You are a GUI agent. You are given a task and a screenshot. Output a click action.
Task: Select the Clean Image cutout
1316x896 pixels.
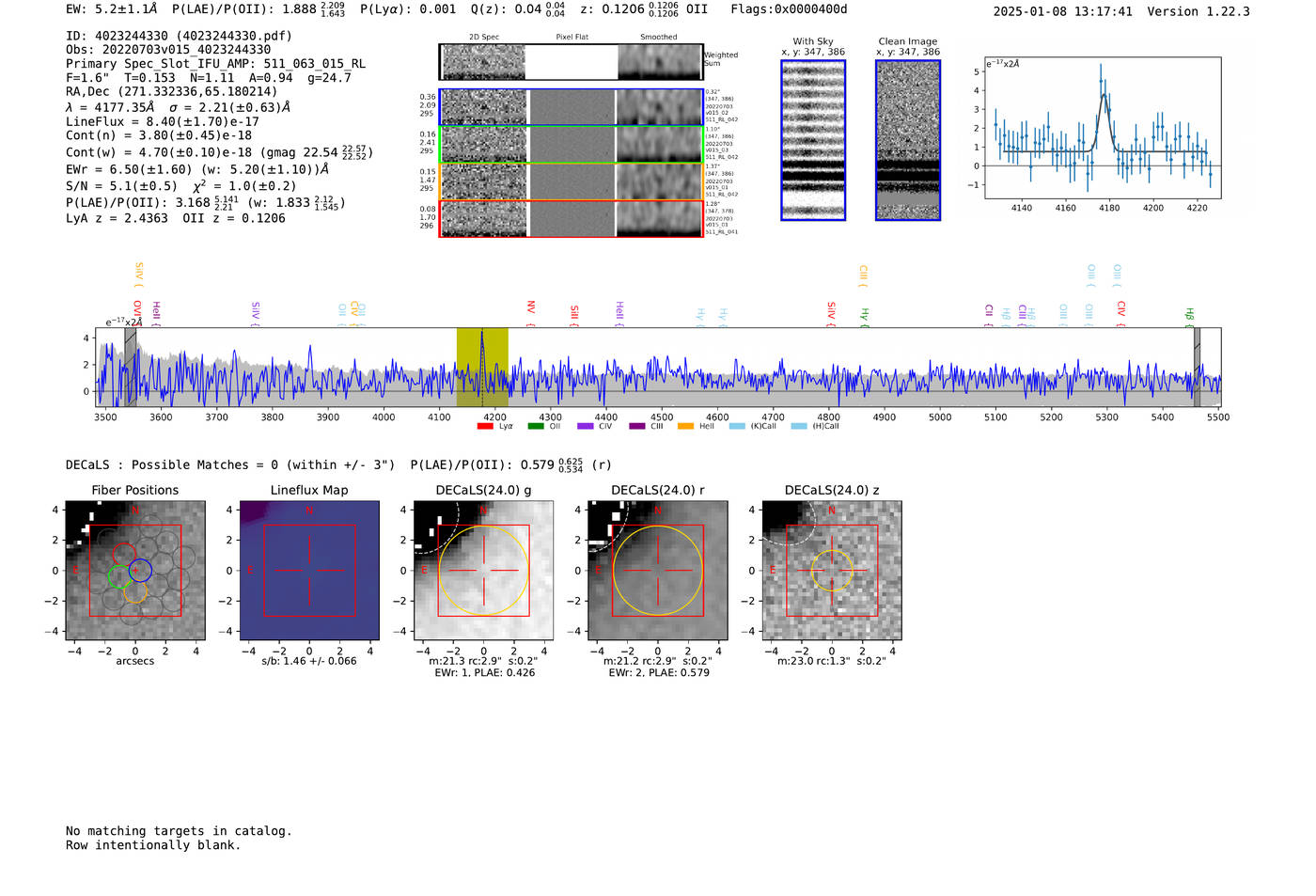tap(908, 140)
